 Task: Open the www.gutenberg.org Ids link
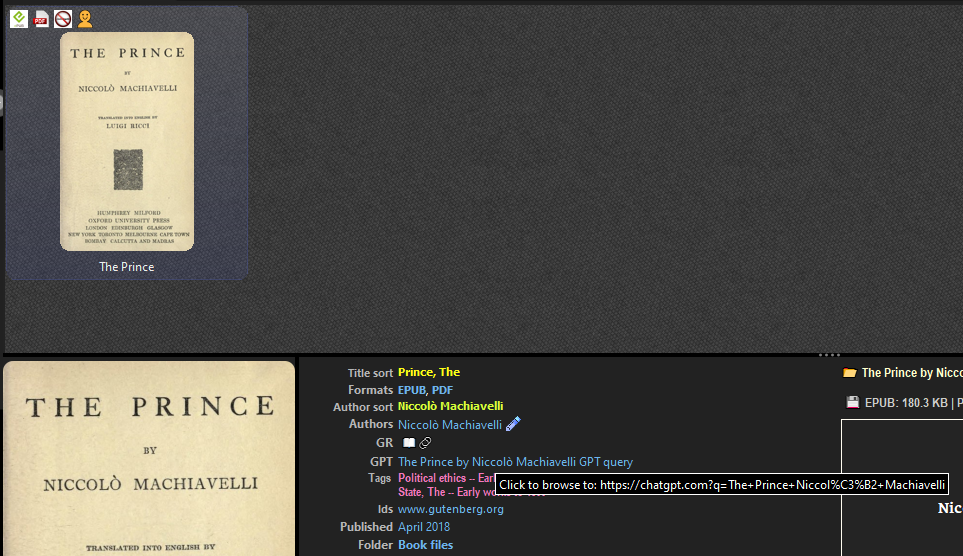point(451,509)
